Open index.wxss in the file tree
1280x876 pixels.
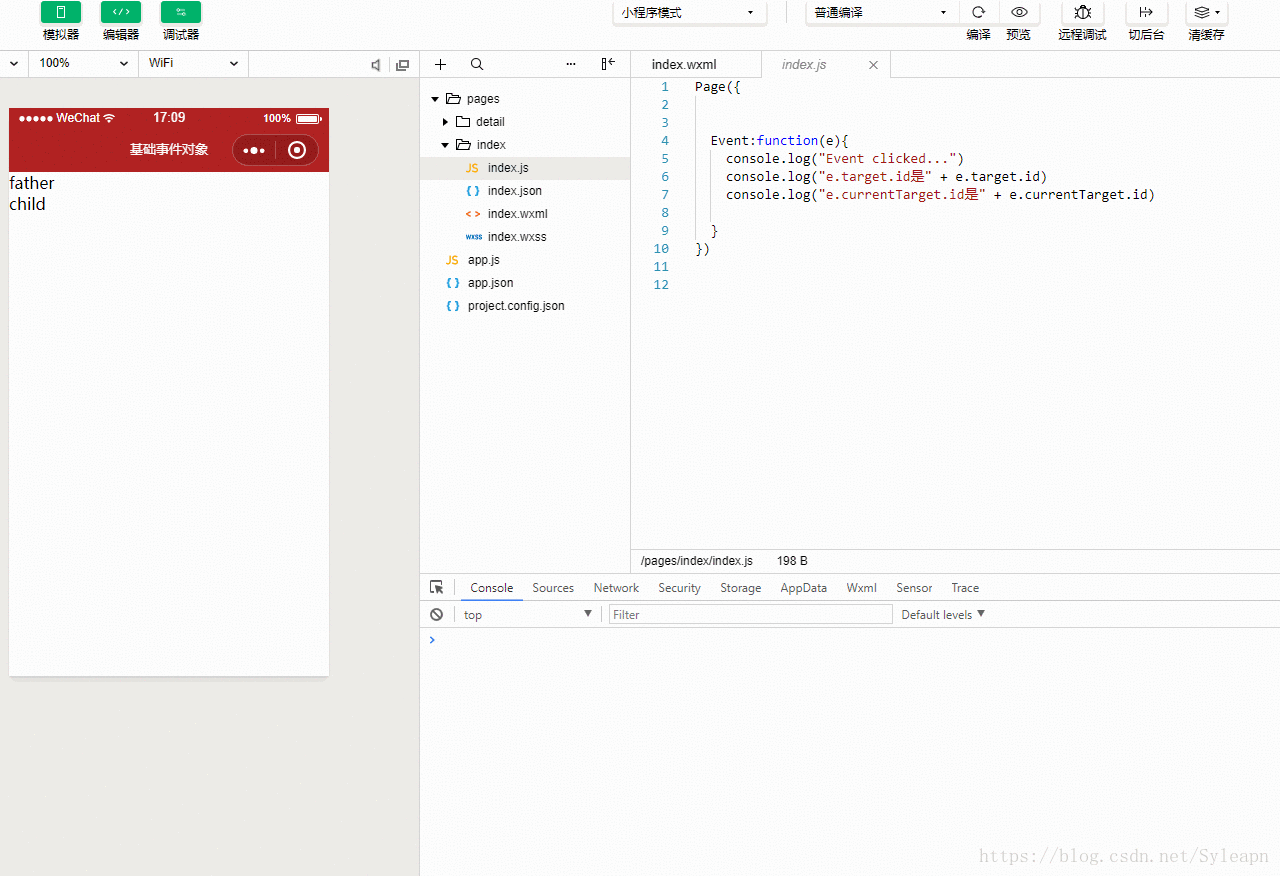(x=525, y=237)
